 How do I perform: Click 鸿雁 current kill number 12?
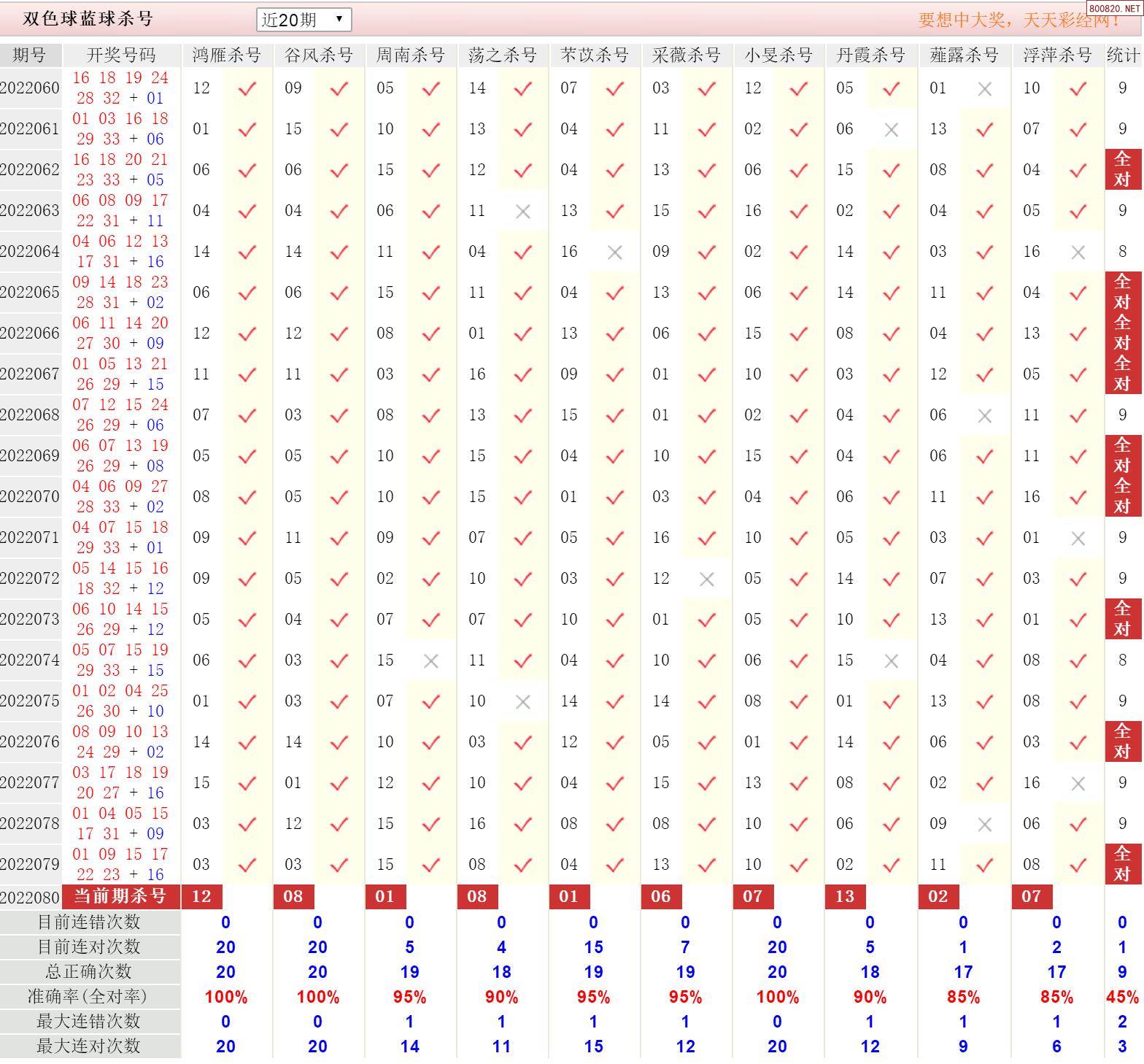point(202,896)
